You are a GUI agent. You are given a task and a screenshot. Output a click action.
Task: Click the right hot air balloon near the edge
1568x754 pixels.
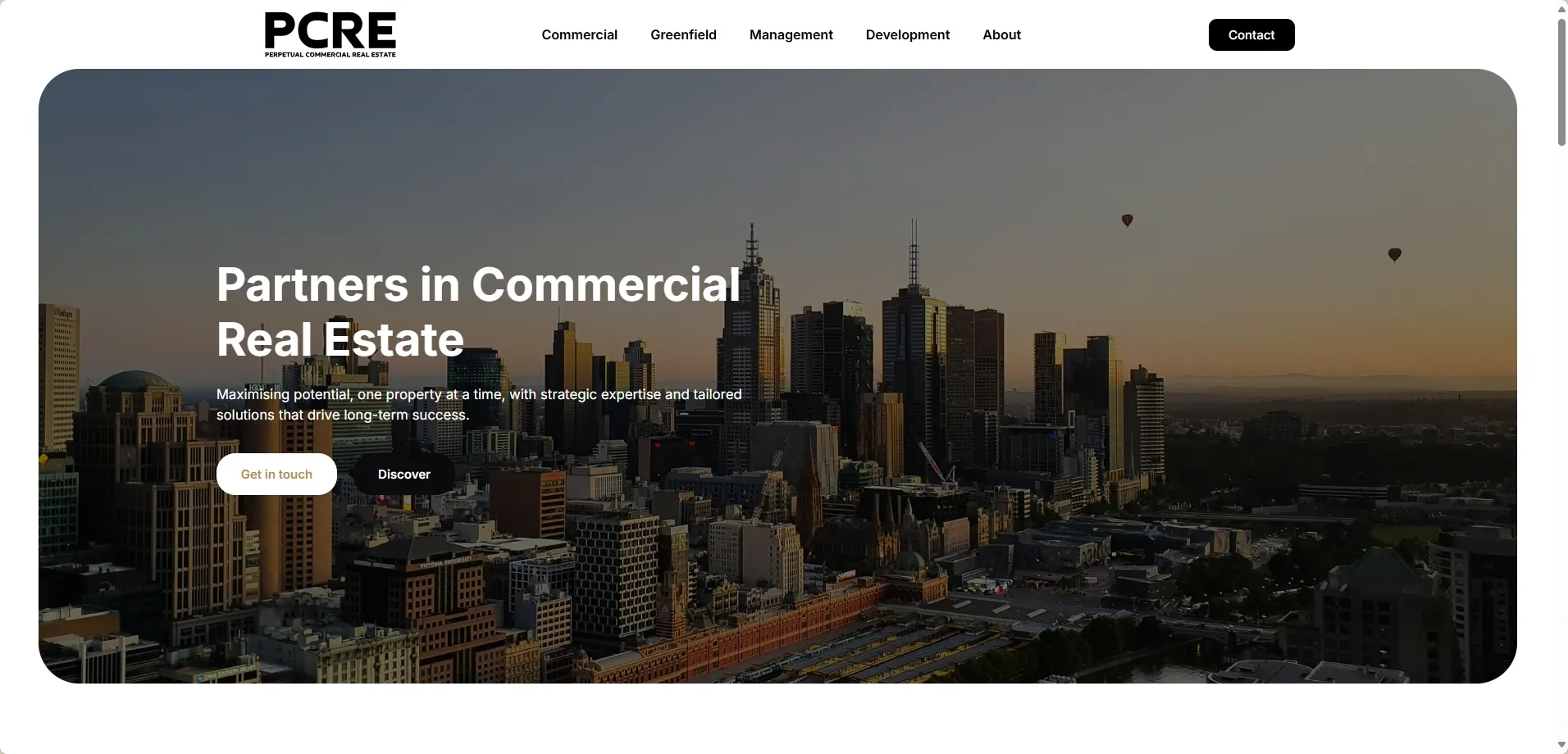click(x=1394, y=254)
